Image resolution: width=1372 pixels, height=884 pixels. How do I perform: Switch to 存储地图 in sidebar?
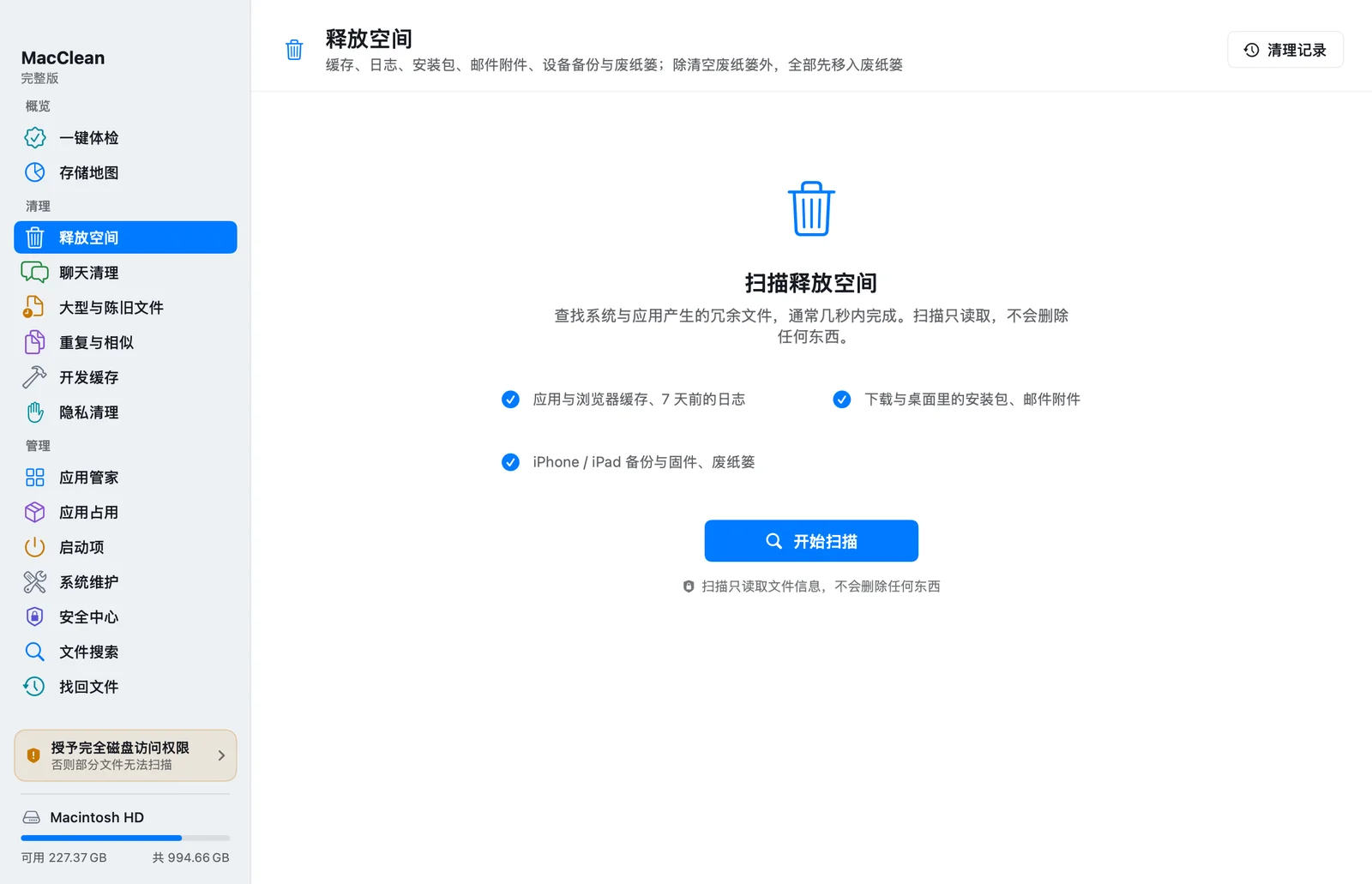[125, 172]
